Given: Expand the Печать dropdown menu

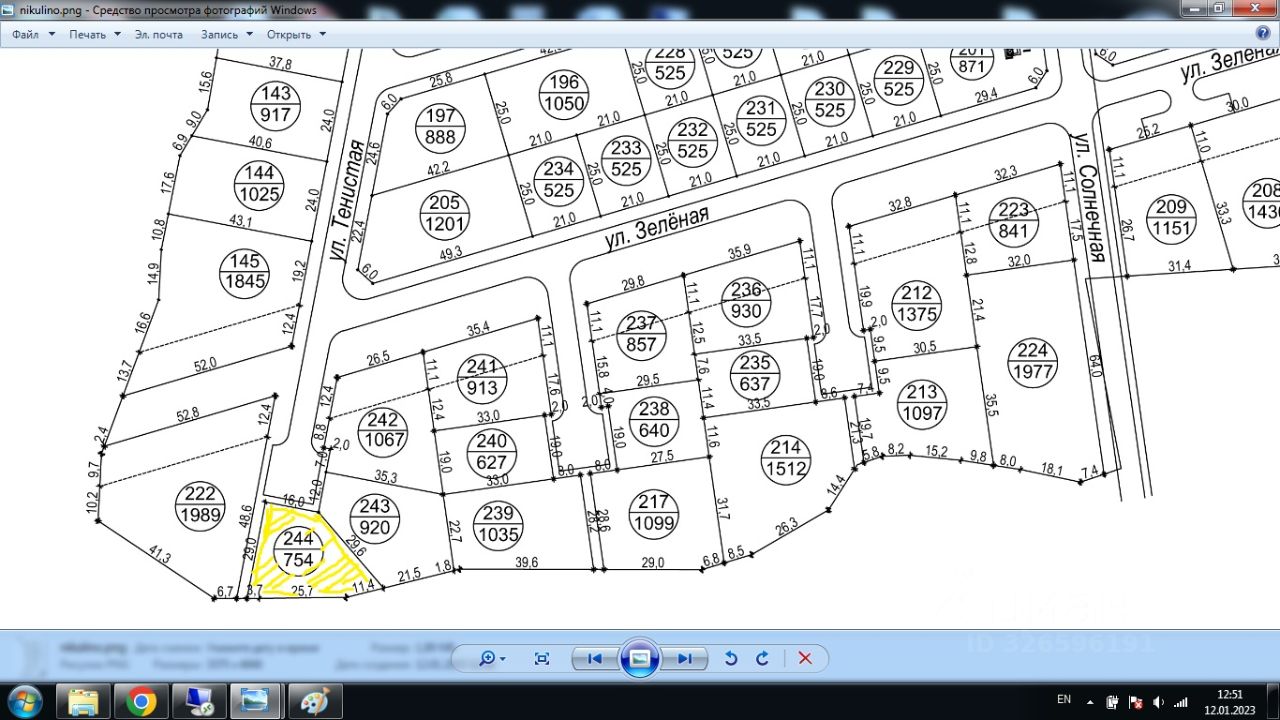Looking at the screenshot, I should coord(94,34).
